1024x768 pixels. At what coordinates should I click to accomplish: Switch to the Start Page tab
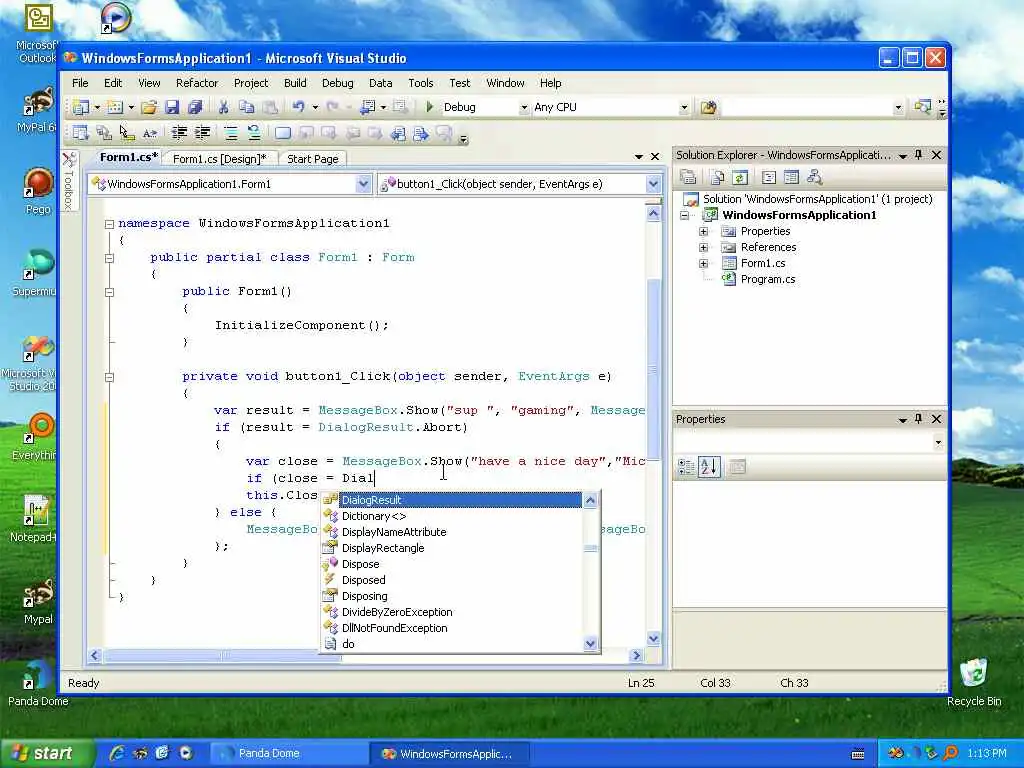(313, 159)
